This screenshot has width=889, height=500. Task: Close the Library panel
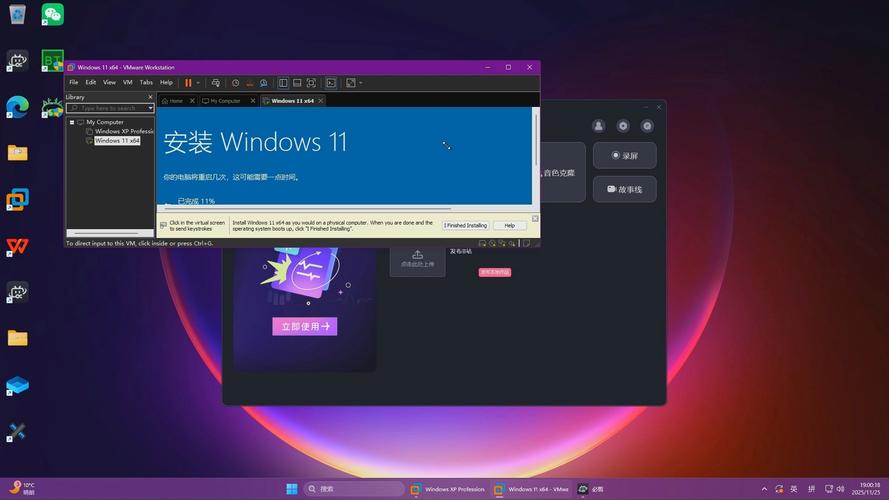pyautogui.click(x=150, y=97)
